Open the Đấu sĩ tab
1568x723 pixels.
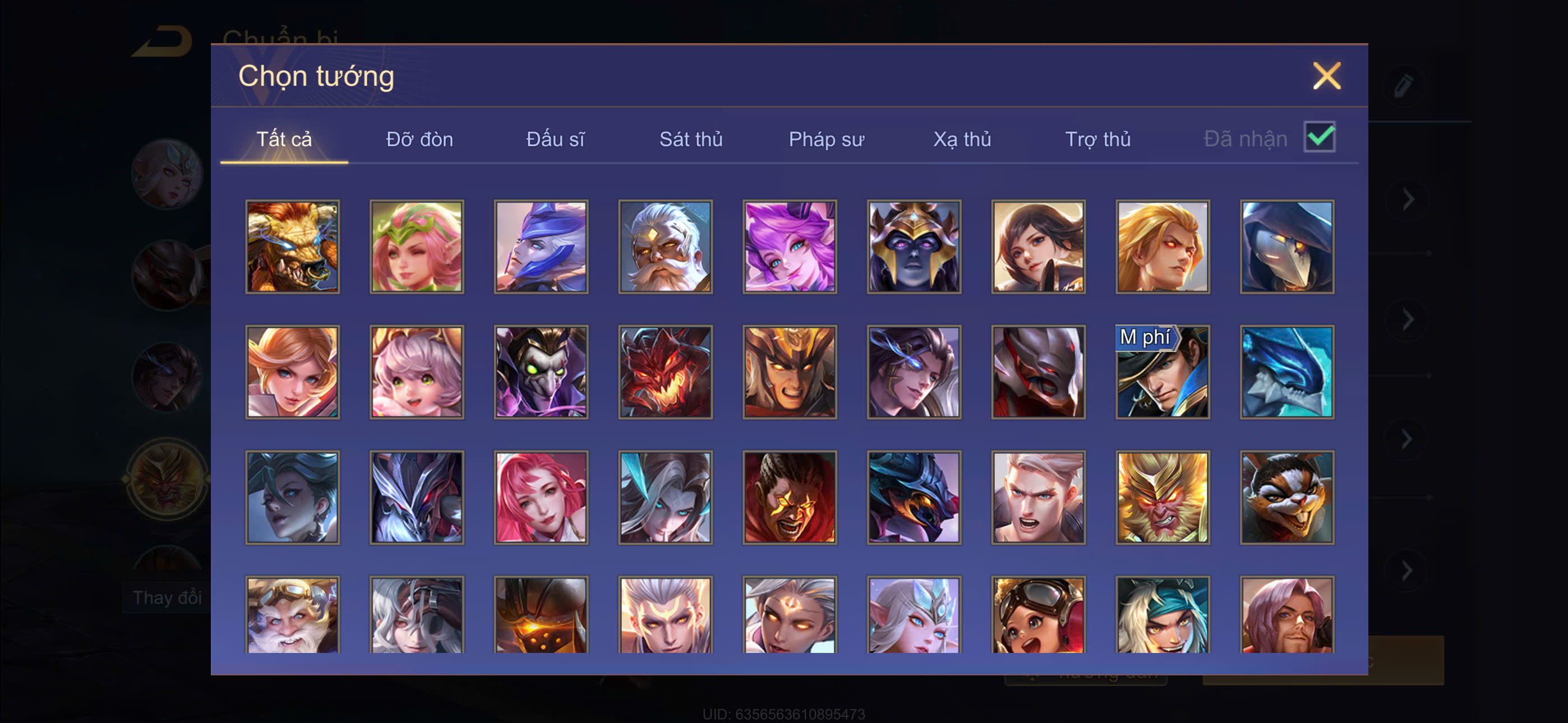click(x=555, y=140)
